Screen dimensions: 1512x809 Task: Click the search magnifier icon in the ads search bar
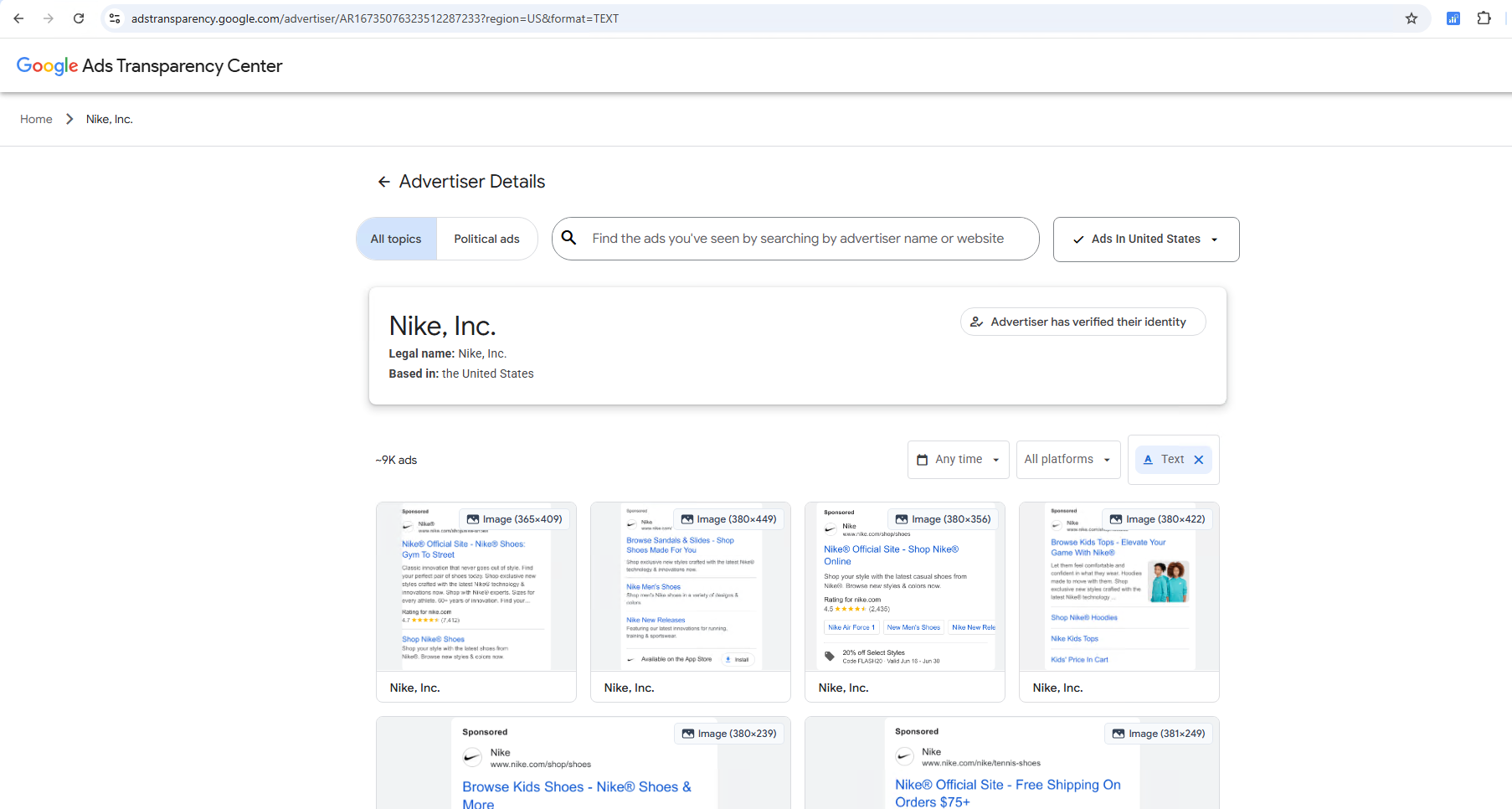[569, 238]
